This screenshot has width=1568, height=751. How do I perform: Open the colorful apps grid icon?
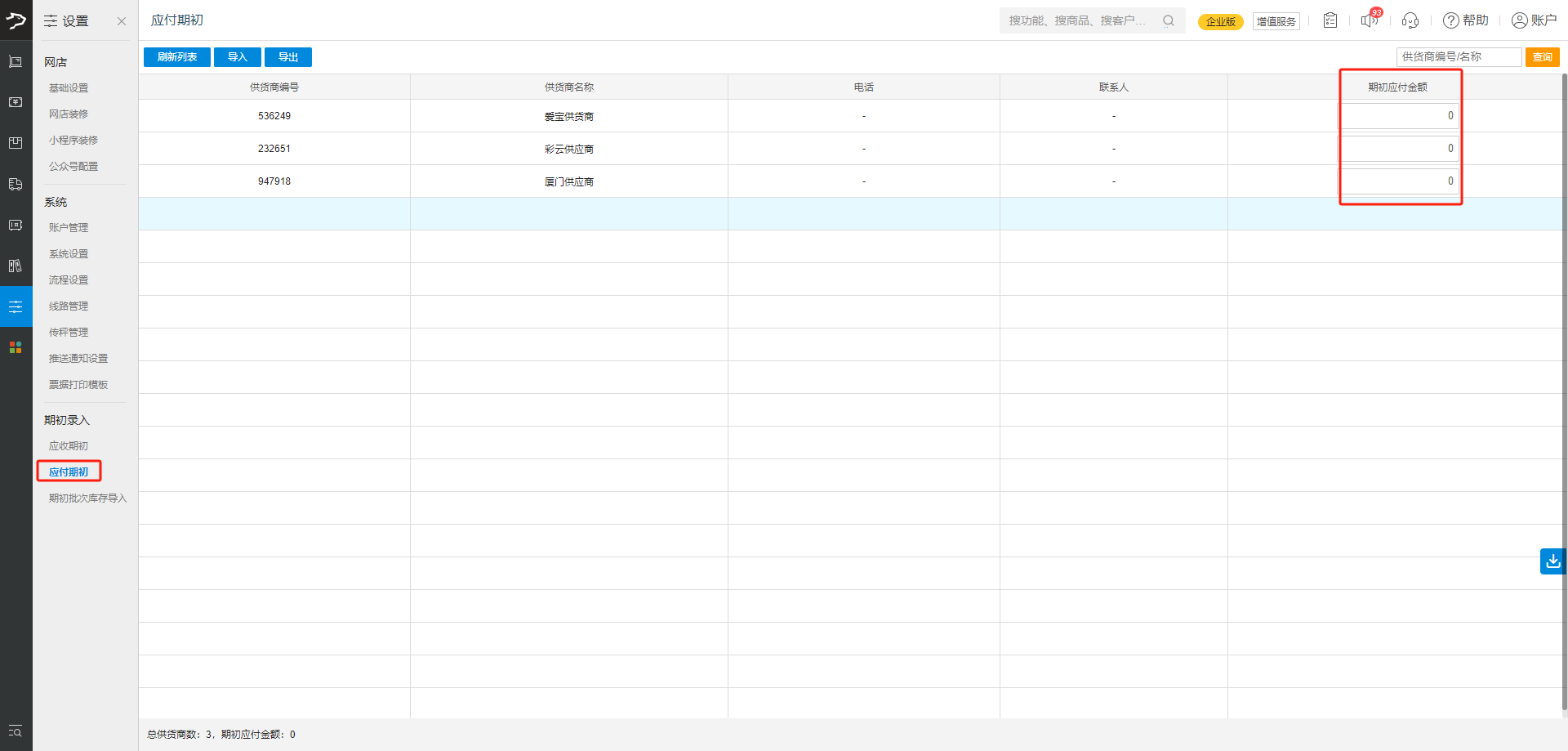[x=16, y=347]
